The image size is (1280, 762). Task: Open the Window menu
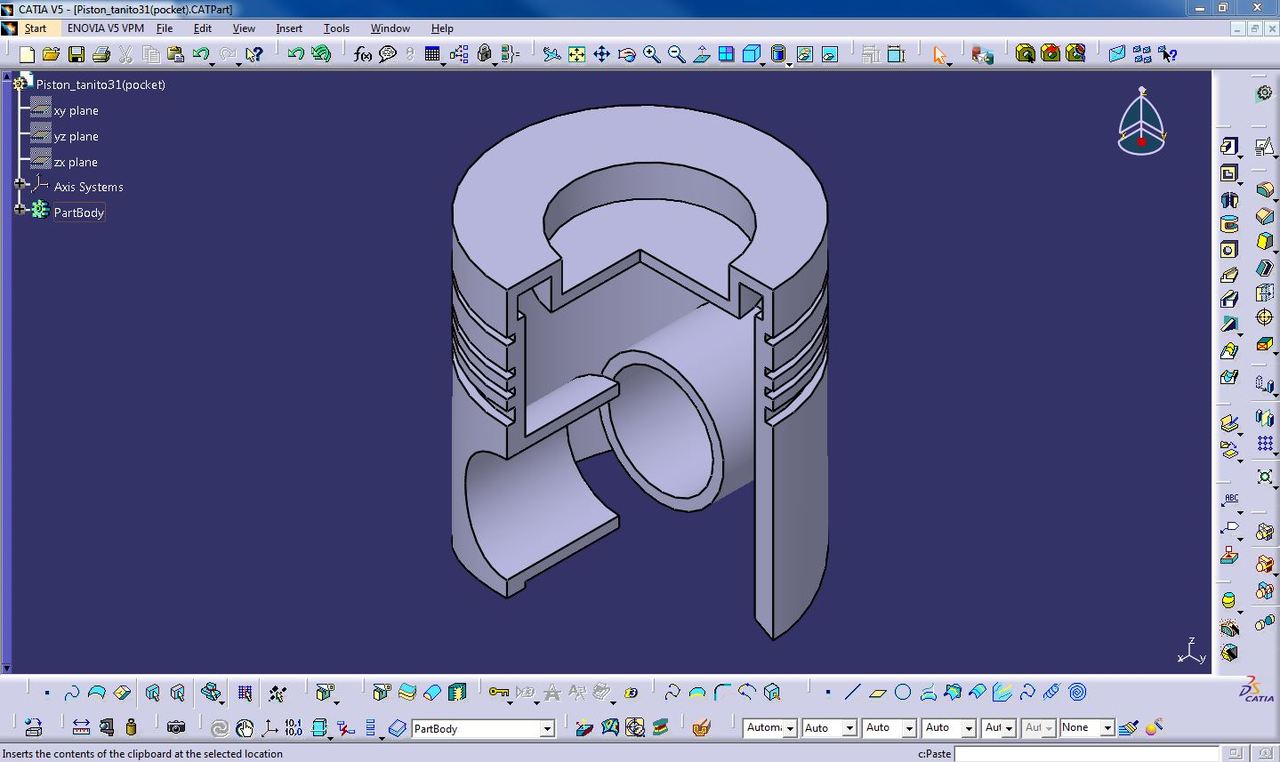tap(390, 28)
